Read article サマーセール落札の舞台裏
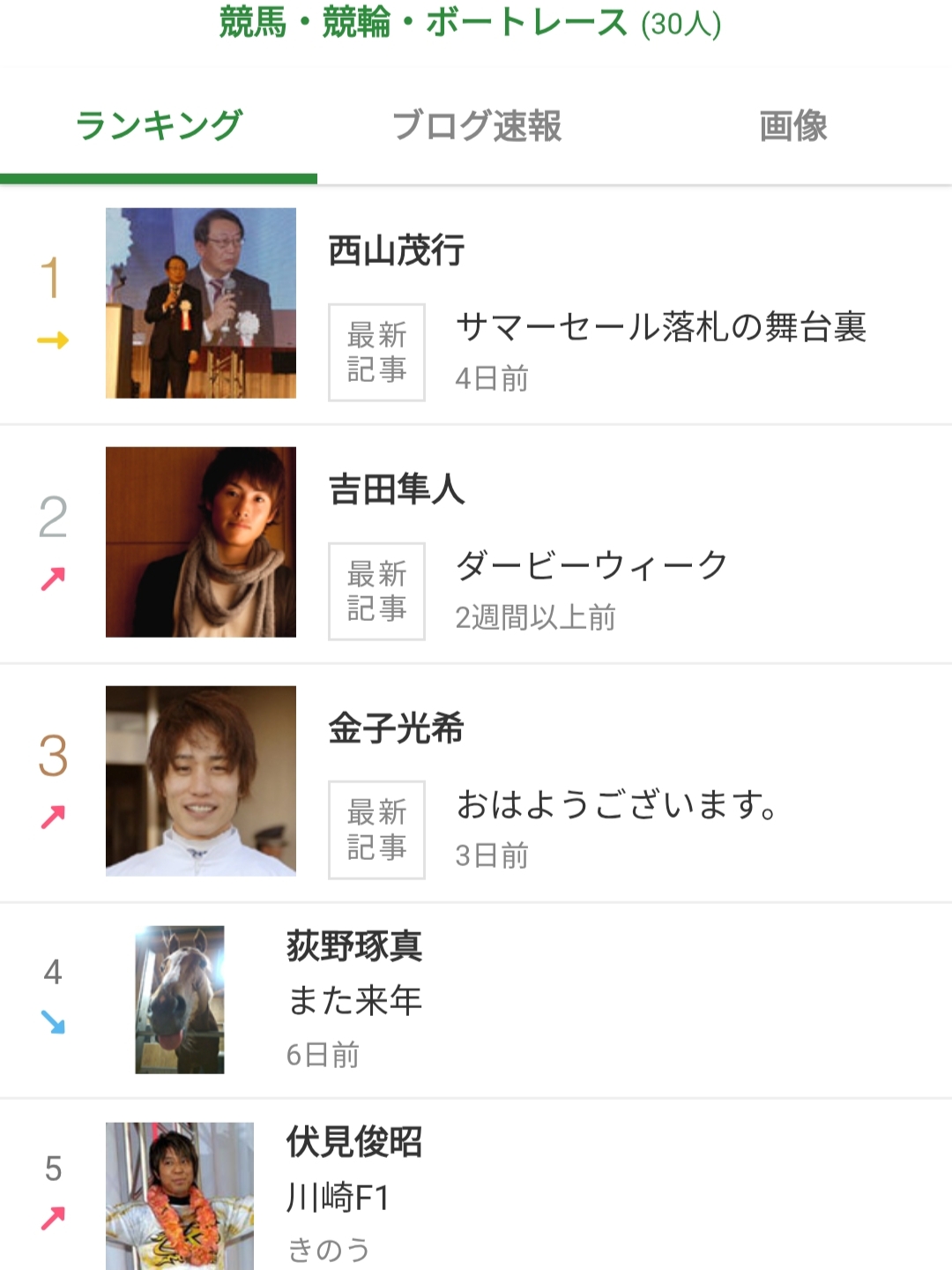952x1270 pixels. pyautogui.click(x=661, y=328)
